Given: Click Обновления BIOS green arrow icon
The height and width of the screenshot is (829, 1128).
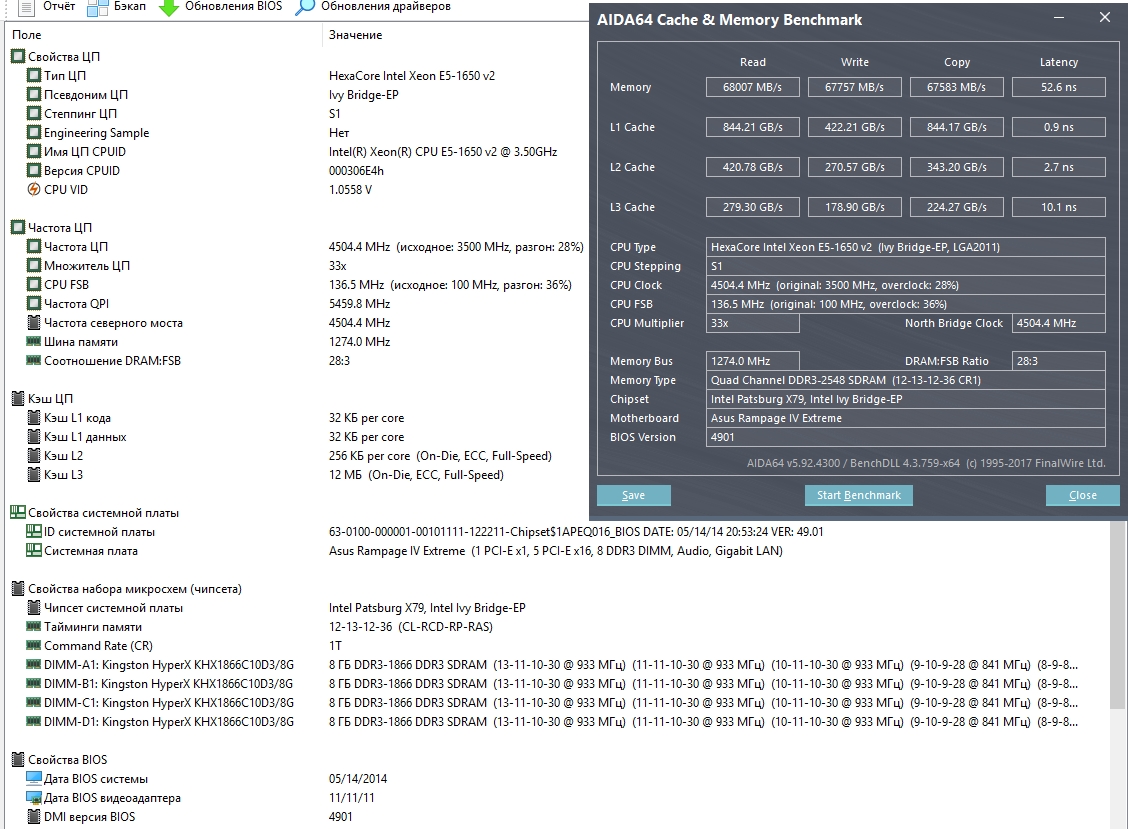Looking at the screenshot, I should tap(168, 7).
